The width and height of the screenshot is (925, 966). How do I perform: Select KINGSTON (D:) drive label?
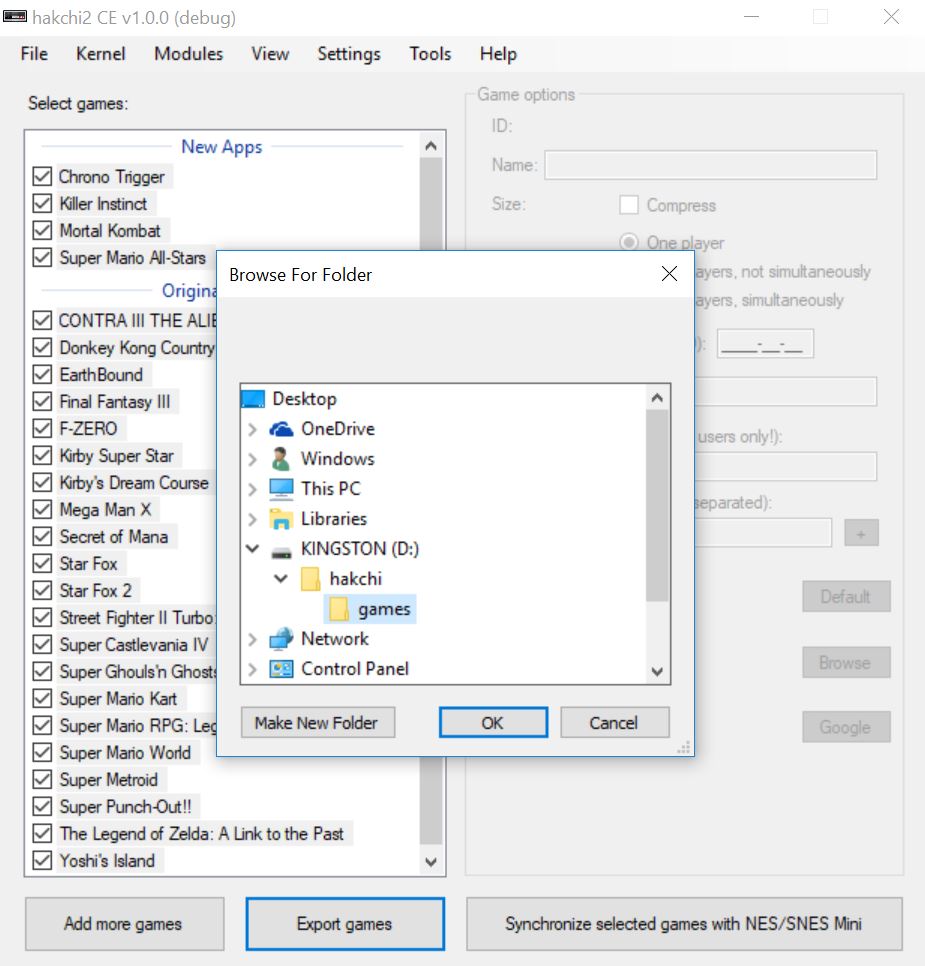360,549
